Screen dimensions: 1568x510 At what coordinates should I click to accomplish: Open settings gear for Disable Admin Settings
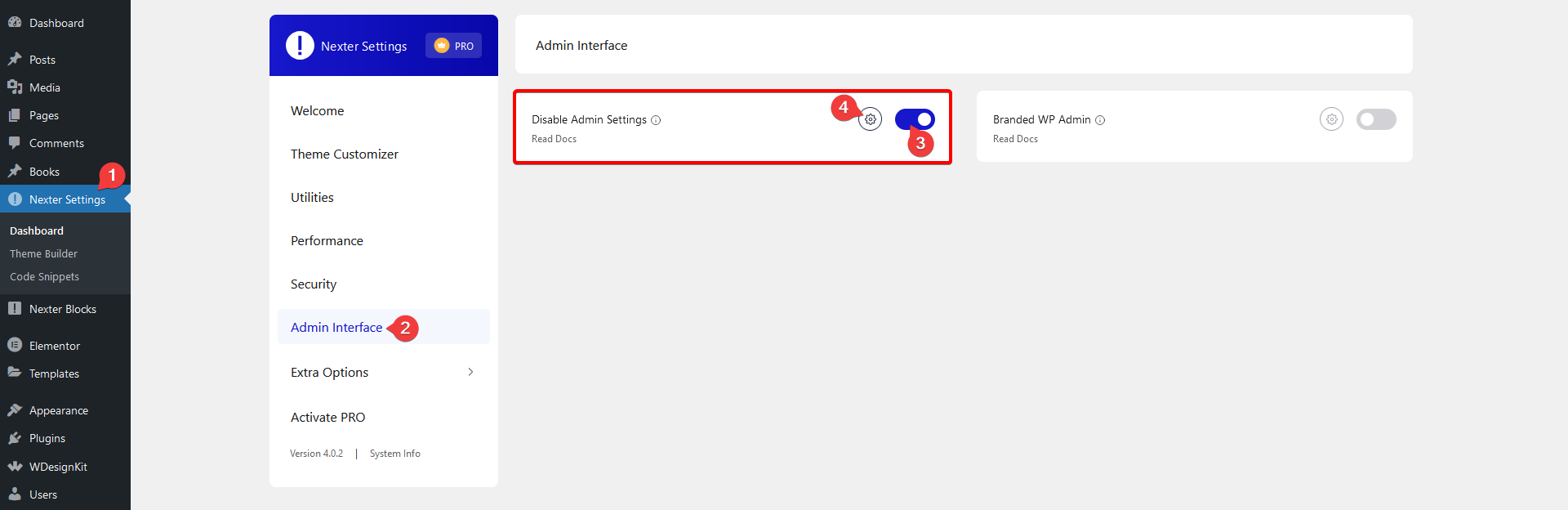[x=871, y=119]
